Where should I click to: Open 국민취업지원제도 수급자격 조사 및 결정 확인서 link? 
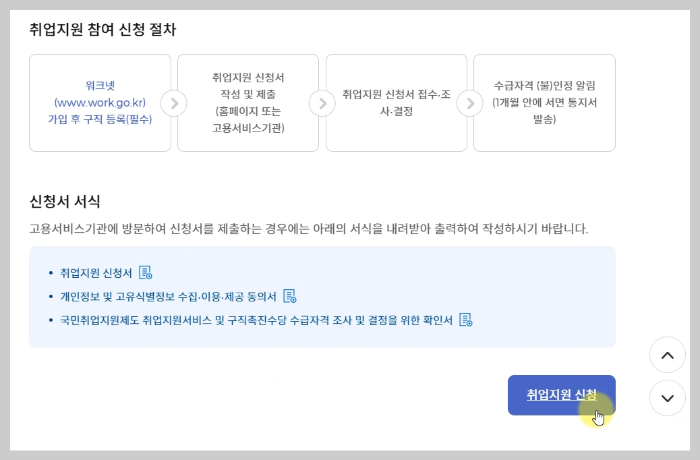256,320
